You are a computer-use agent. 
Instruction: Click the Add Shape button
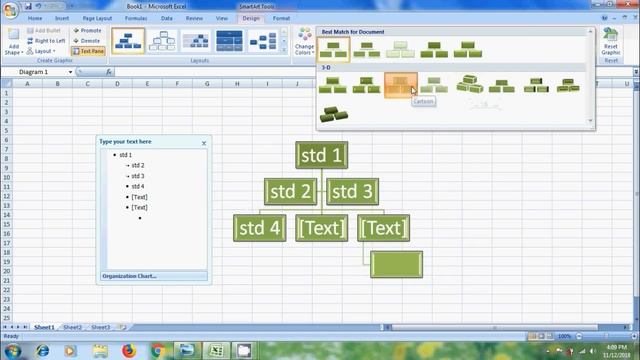[13, 42]
